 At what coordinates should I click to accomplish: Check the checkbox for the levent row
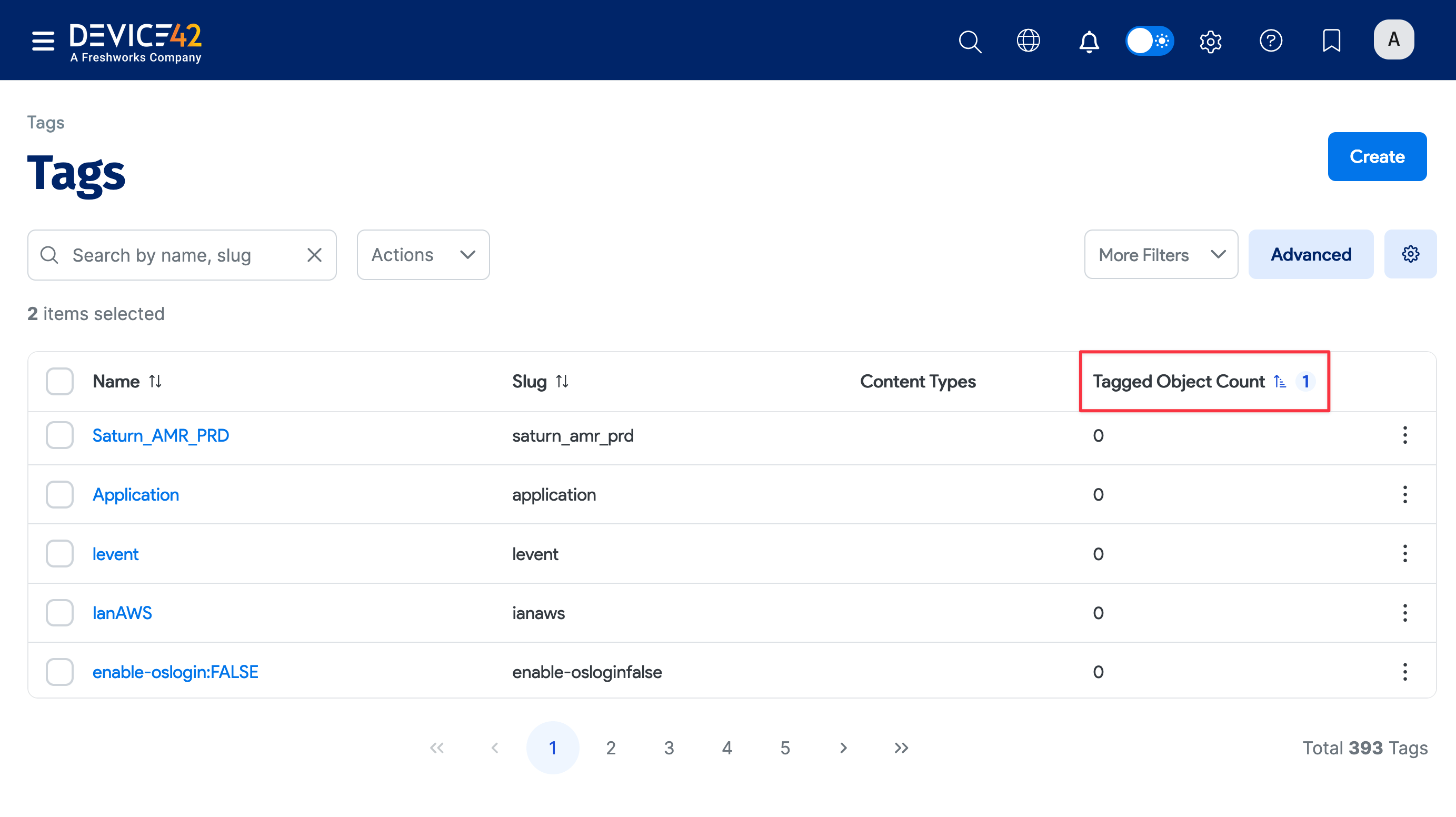[59, 553]
